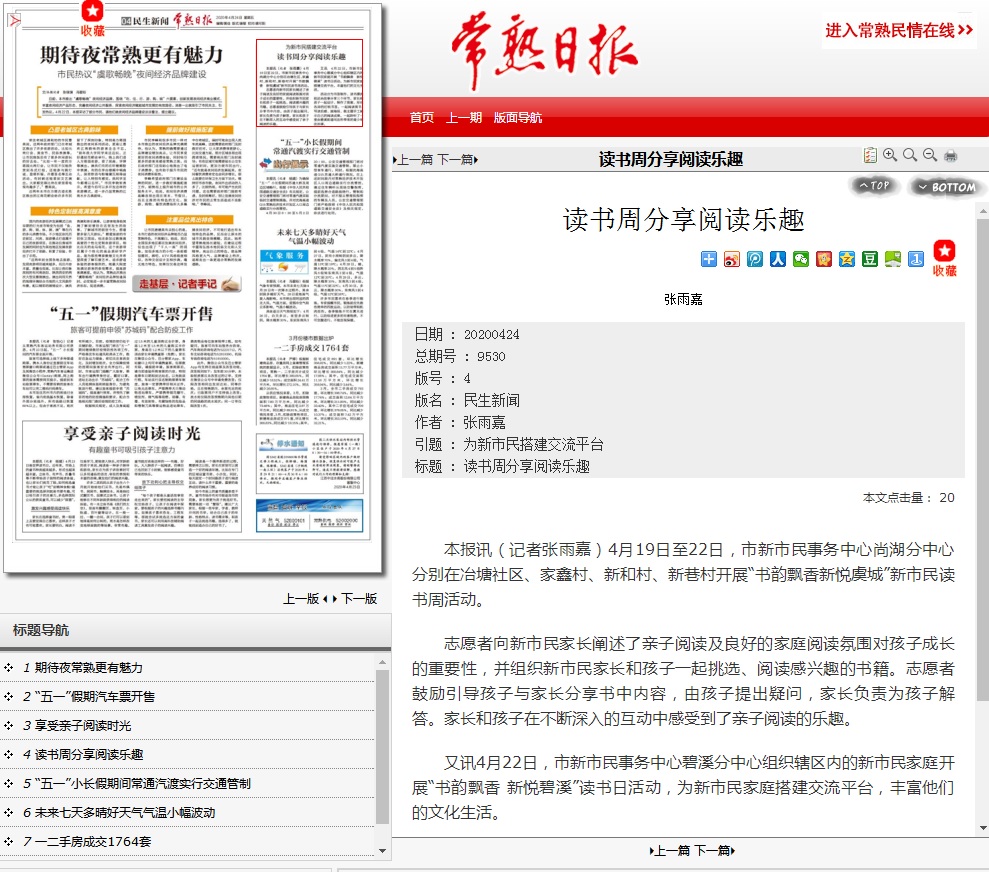Open the 进入常熟民情在线 link
This screenshot has width=989, height=872.
point(899,30)
